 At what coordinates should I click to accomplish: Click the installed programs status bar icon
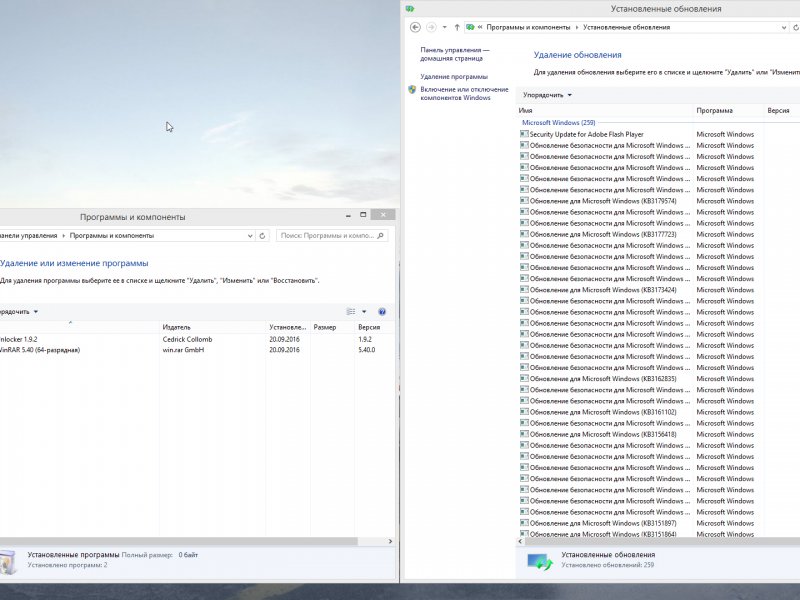click(x=8, y=561)
